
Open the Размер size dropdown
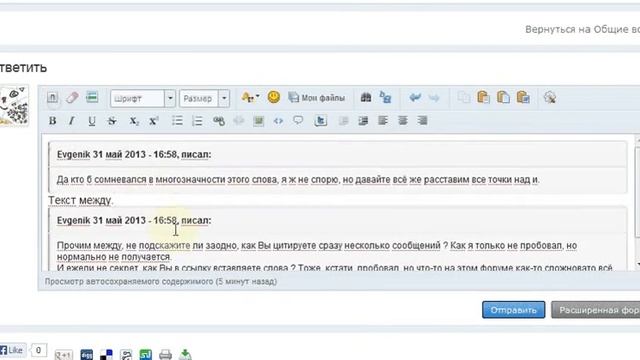(x=204, y=98)
